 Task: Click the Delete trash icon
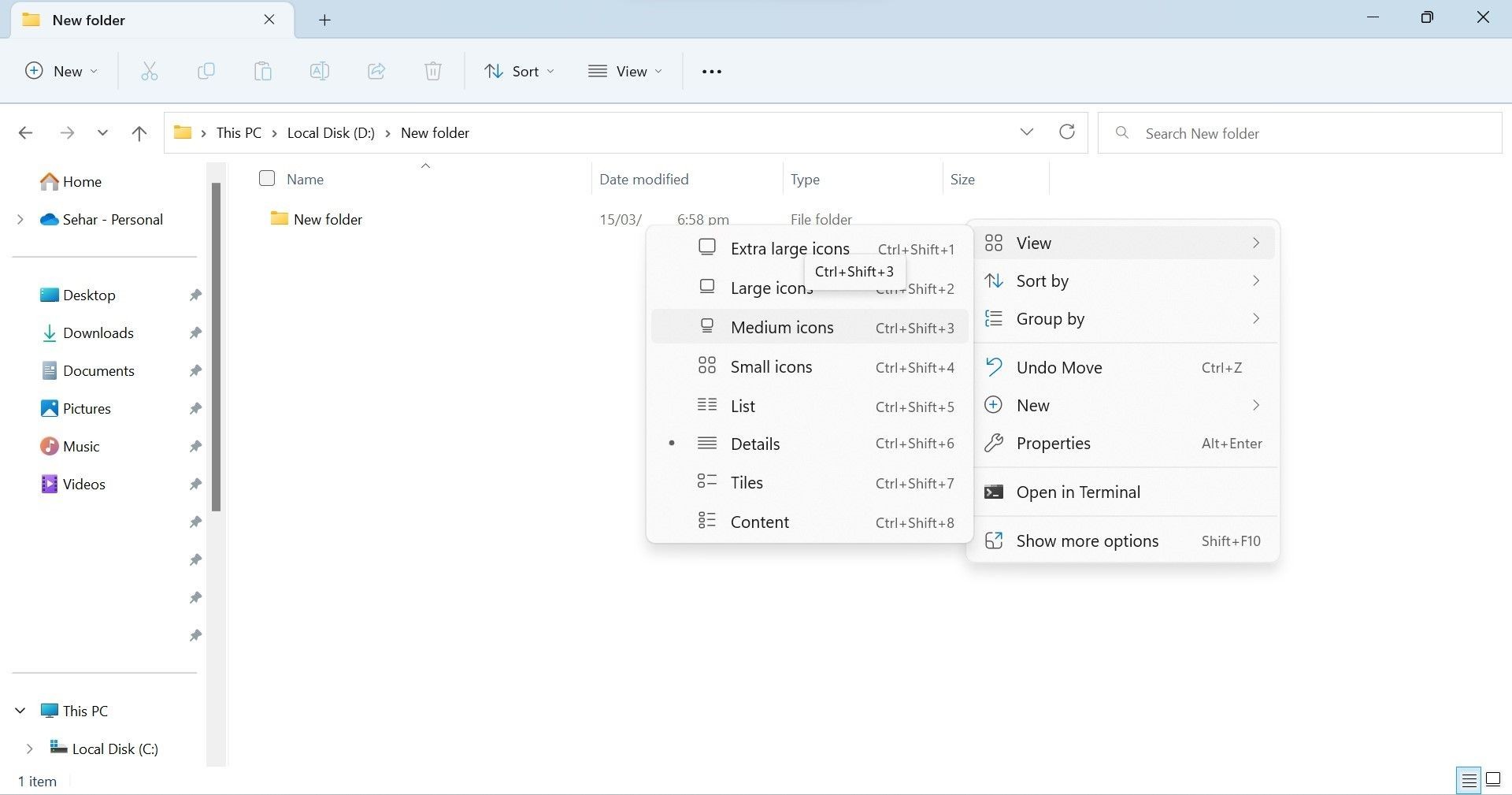[x=432, y=71]
